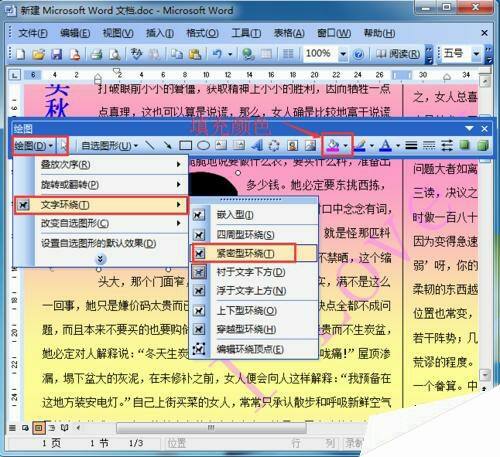Click the New blank document icon
Viewport: 500px width, 457px height.
pyautogui.click(x=21, y=54)
